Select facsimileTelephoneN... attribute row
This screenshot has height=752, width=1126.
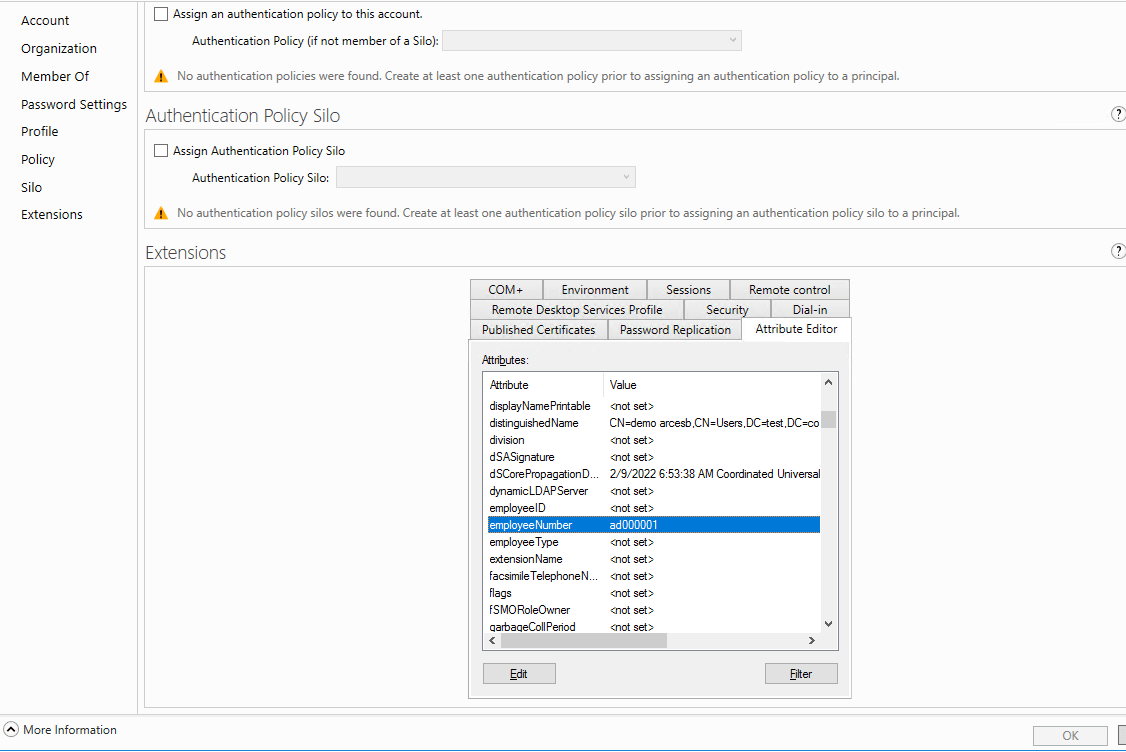point(653,576)
